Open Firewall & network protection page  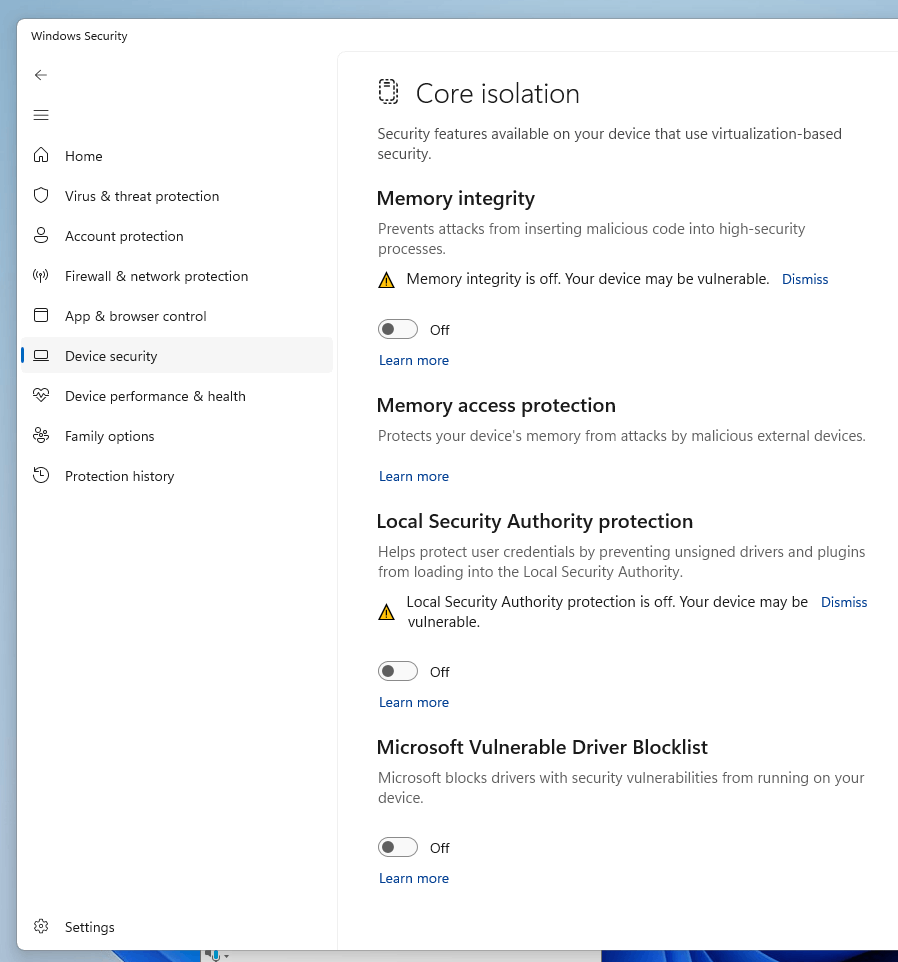click(x=177, y=276)
